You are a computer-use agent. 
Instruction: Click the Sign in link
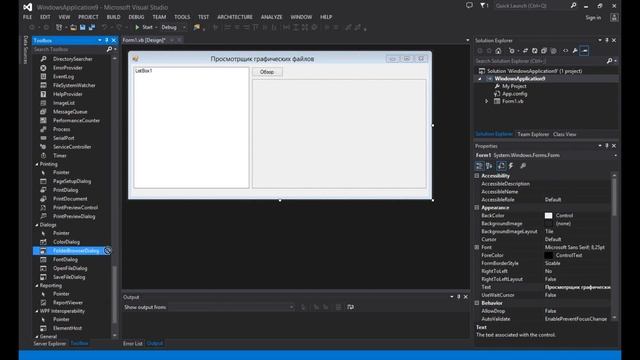[x=593, y=18]
